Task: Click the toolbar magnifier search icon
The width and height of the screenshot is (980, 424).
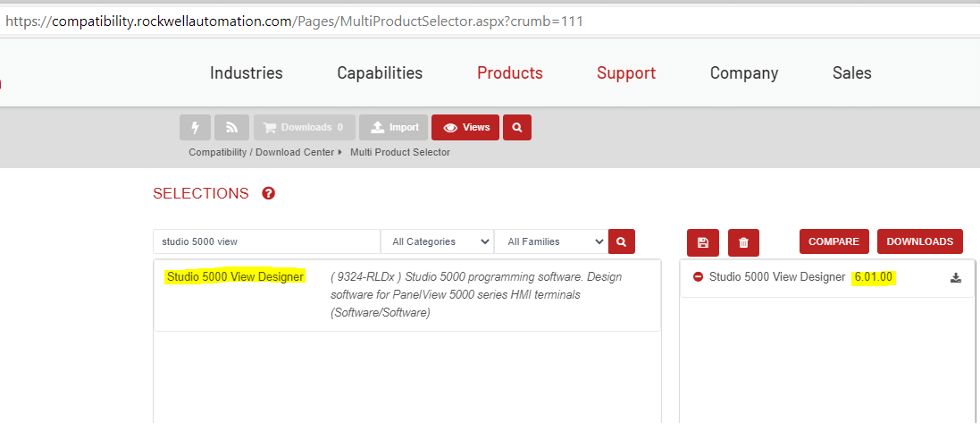Action: (517, 127)
